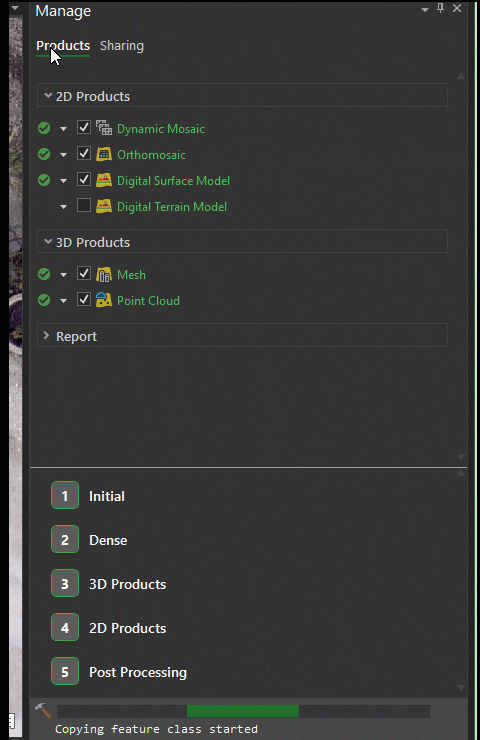
Task: Click step 2 number badge
Action: [65, 539]
